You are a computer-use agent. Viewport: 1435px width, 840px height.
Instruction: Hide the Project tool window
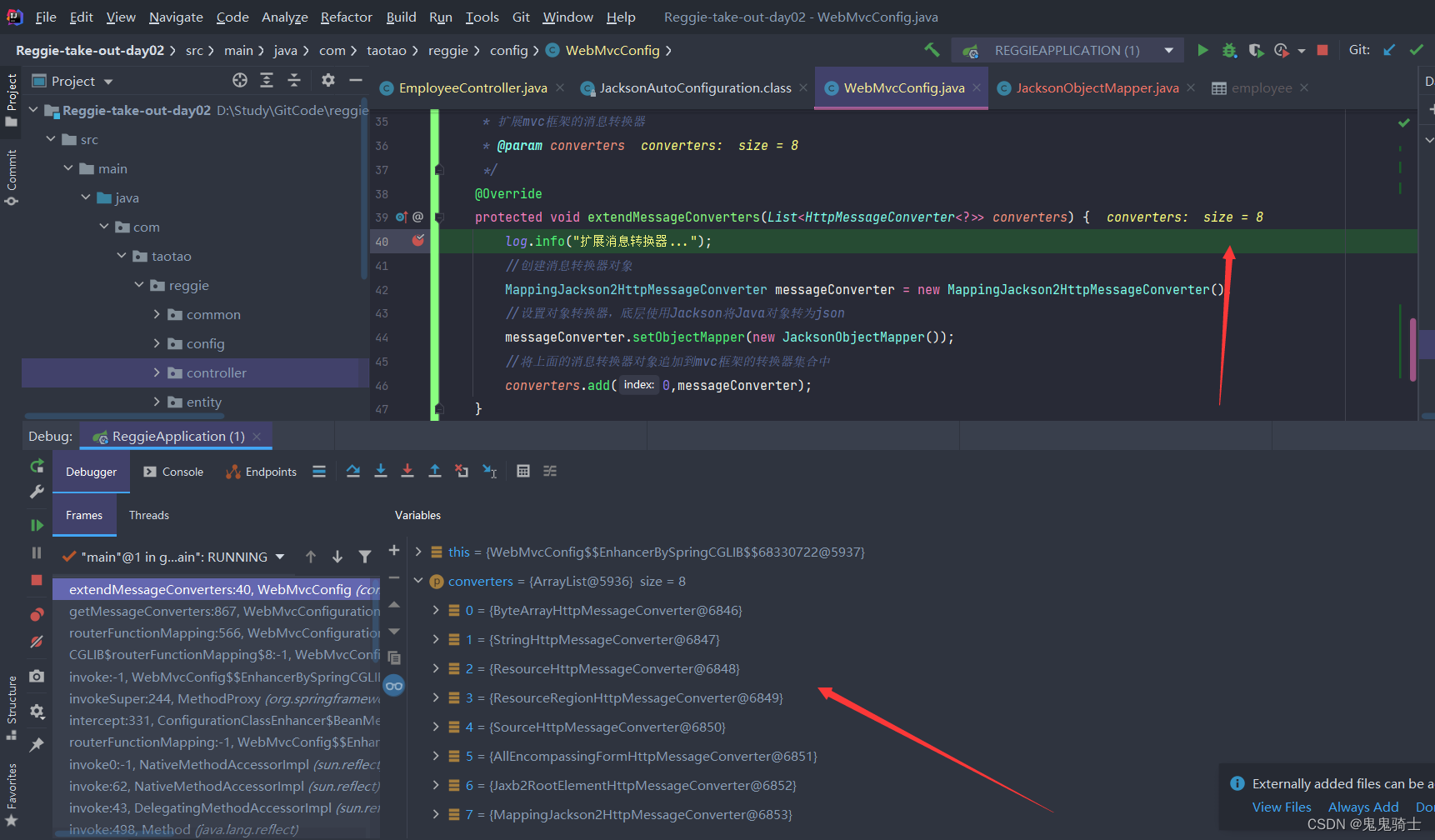[x=356, y=80]
